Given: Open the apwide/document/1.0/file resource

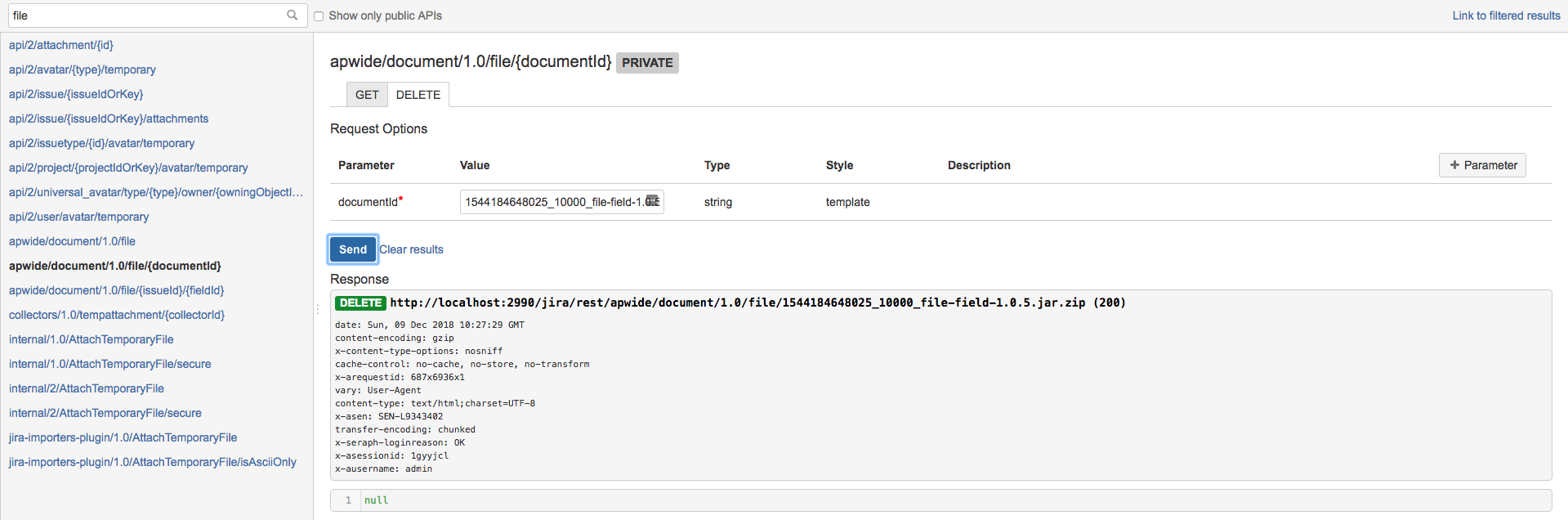Looking at the screenshot, I should tap(72, 241).
